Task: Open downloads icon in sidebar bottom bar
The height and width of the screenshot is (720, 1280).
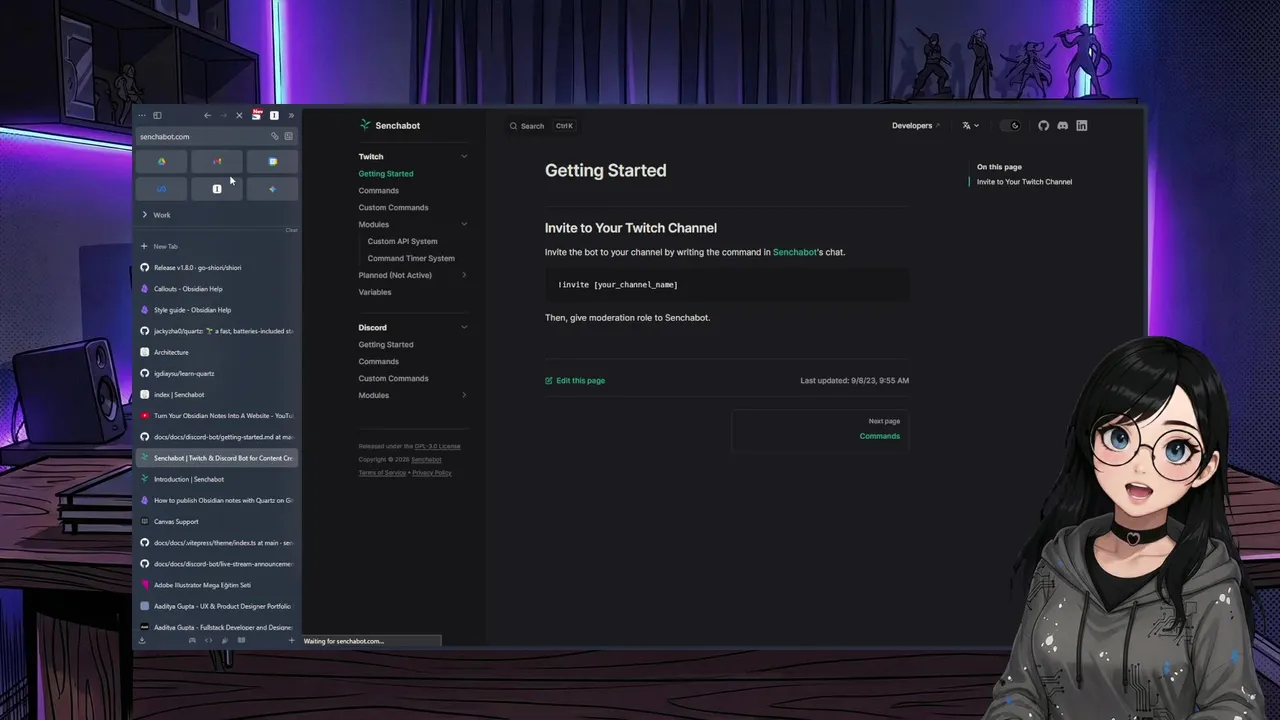Action: pos(142,640)
